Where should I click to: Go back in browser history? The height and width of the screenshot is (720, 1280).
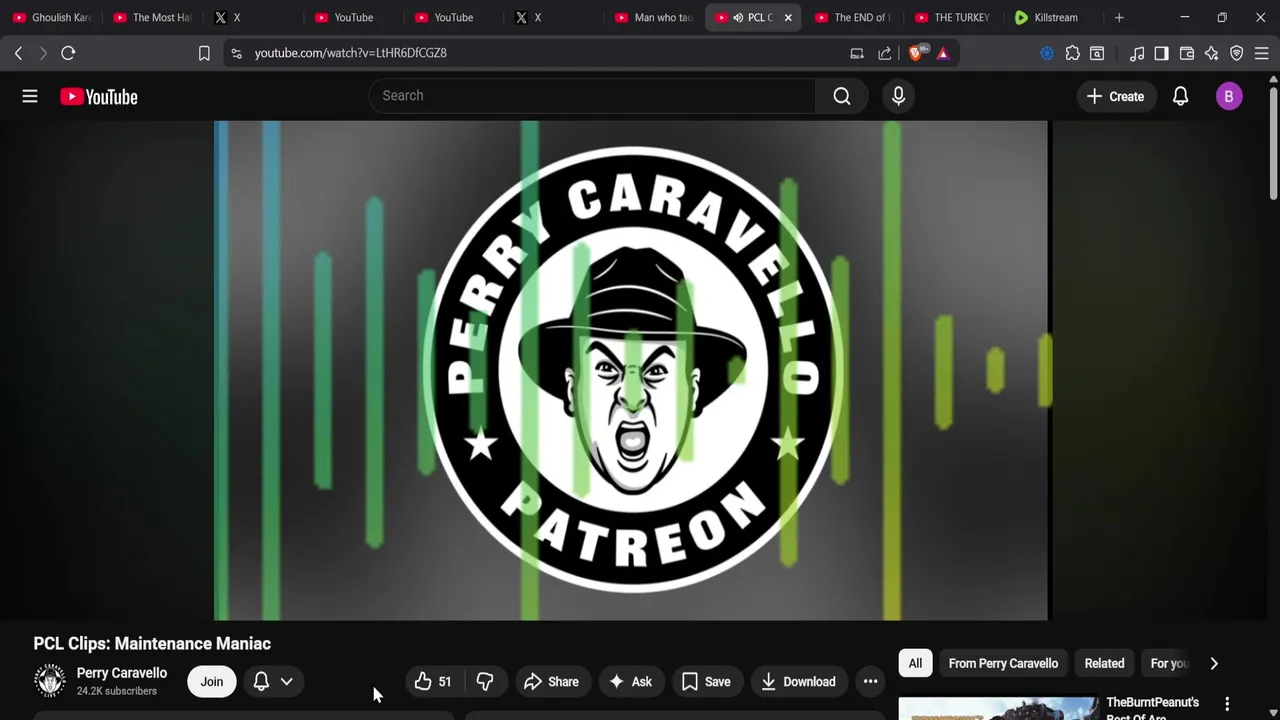(x=18, y=53)
